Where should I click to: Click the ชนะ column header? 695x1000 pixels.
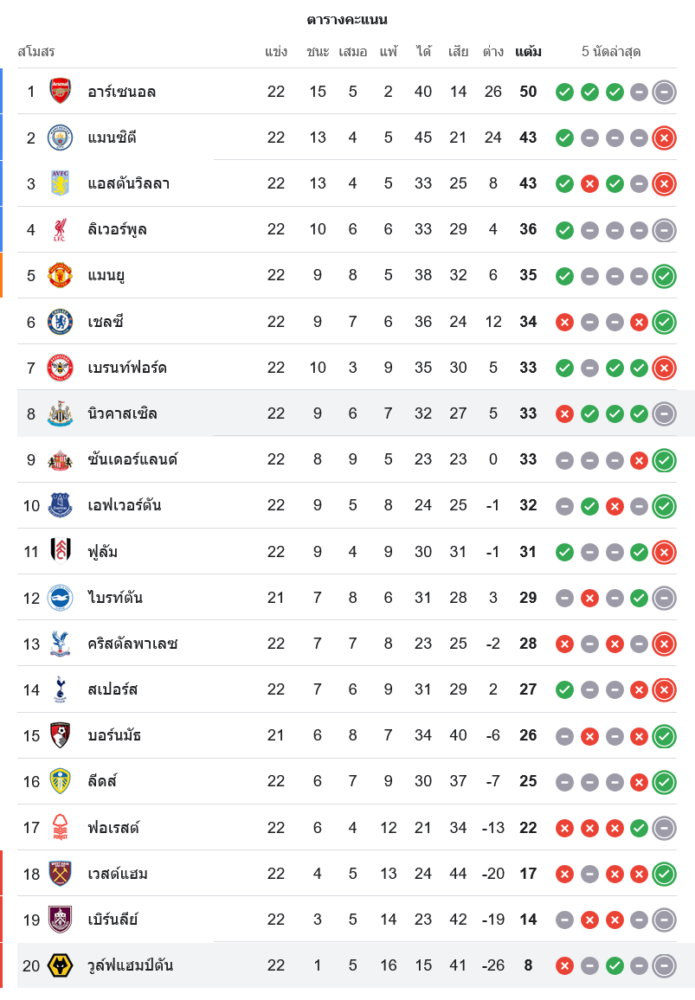pos(318,52)
